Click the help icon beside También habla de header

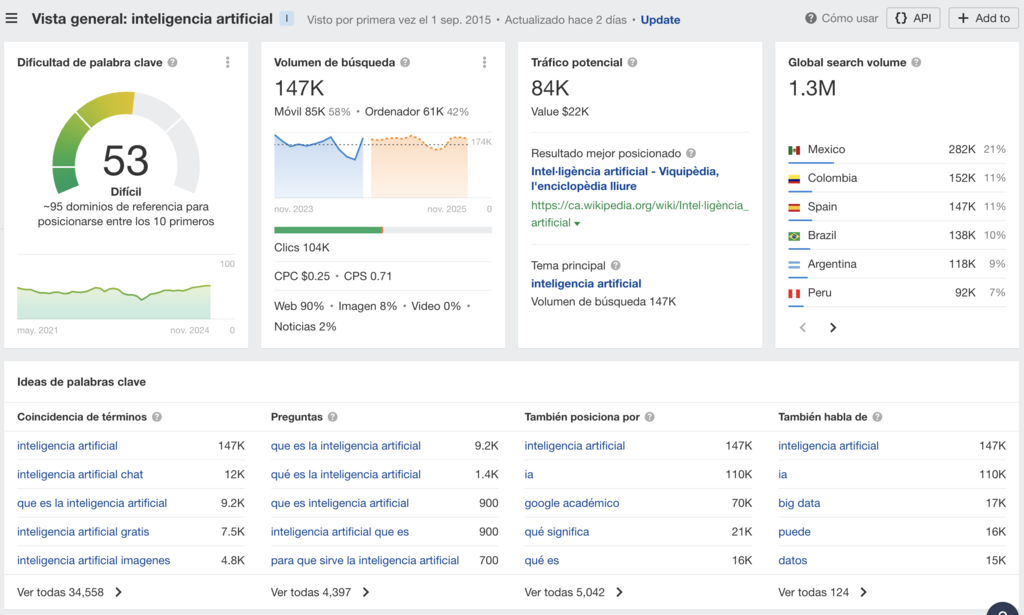pos(878,416)
